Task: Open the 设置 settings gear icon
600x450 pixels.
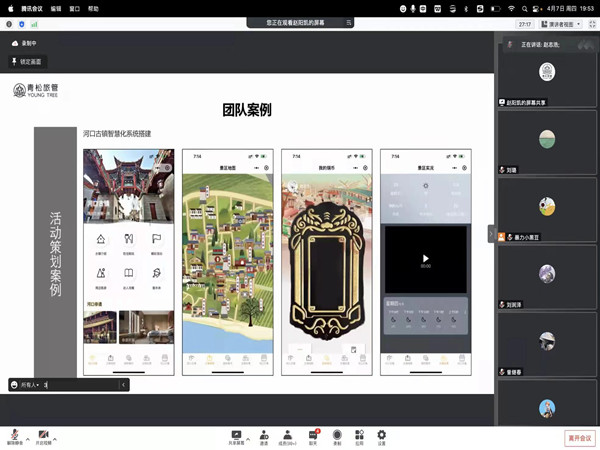Action: click(x=381, y=435)
